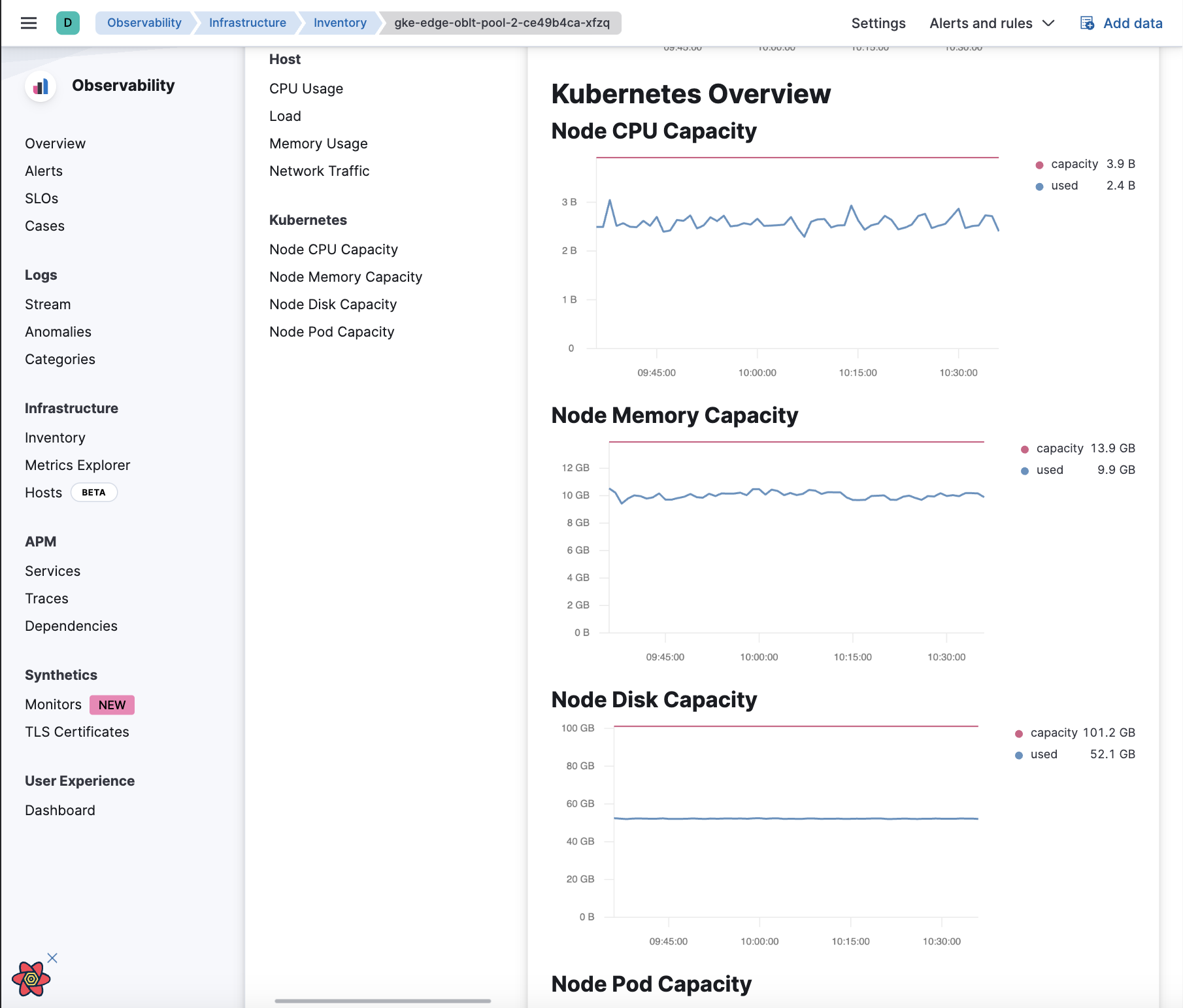Click the 13.9 GB capacity value
This screenshot has width=1183, height=1008.
(x=1112, y=448)
